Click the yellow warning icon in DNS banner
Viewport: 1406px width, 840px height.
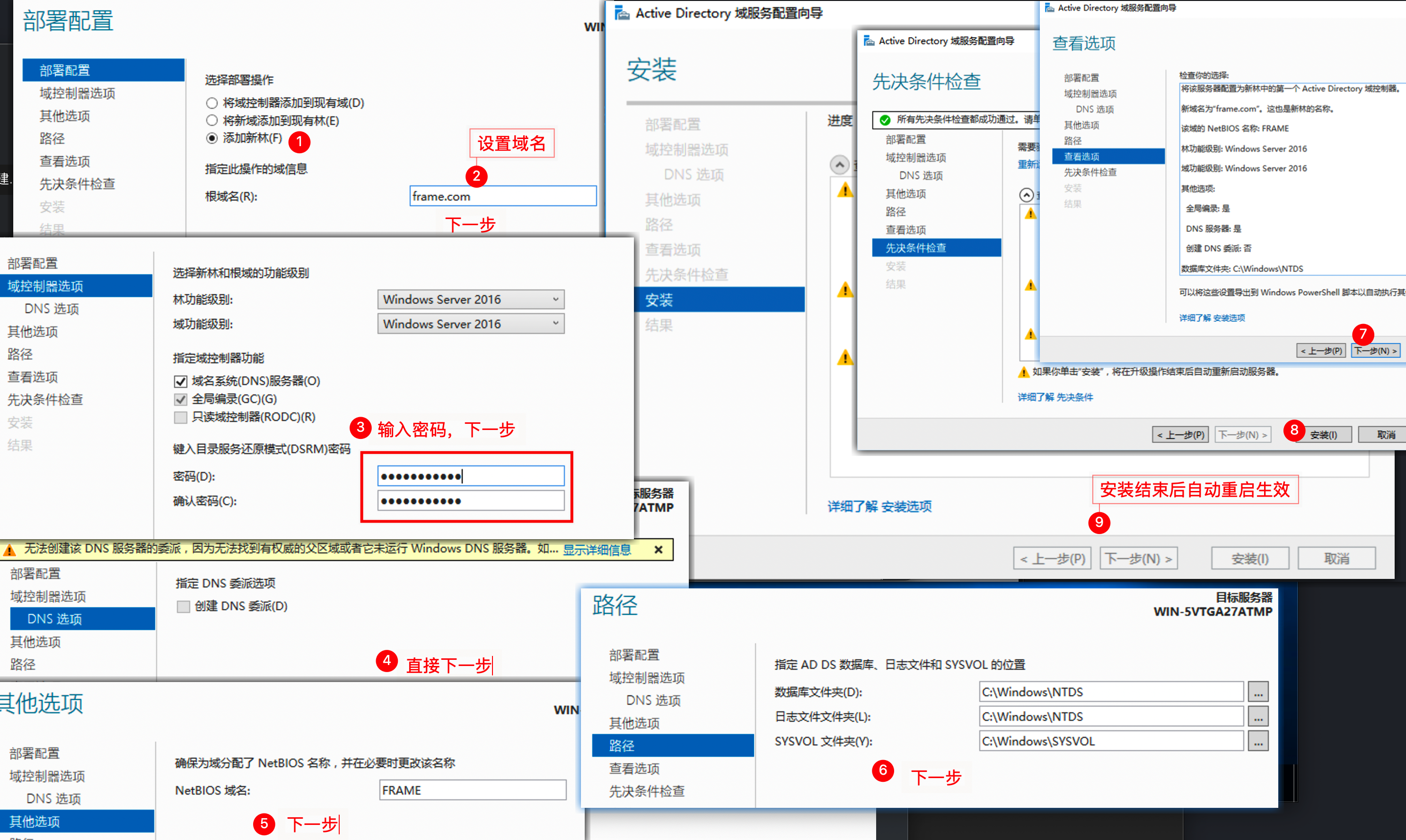point(9,550)
